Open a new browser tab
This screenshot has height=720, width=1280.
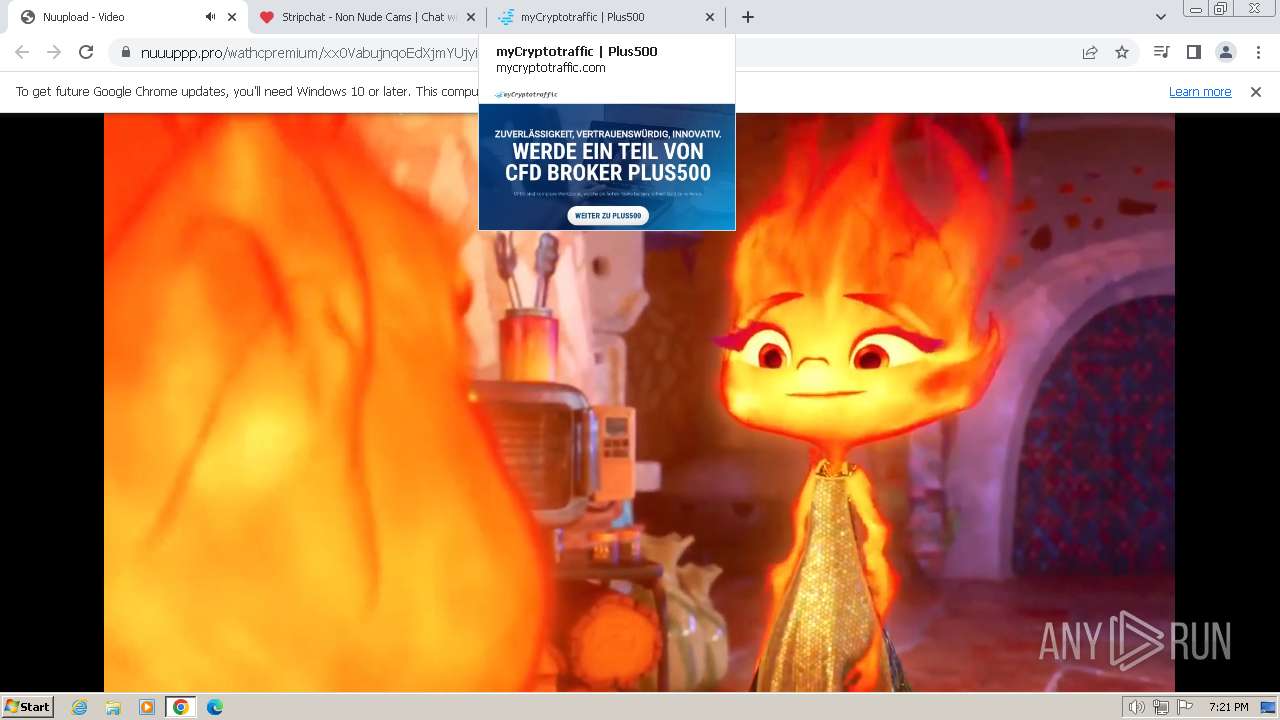coord(748,17)
